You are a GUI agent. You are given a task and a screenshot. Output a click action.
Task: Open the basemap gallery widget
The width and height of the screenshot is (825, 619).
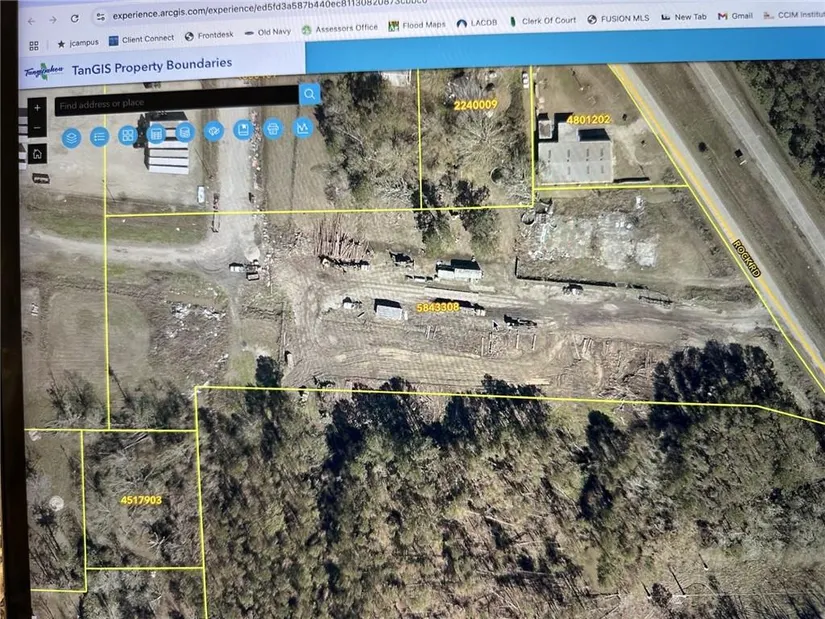pos(128,136)
